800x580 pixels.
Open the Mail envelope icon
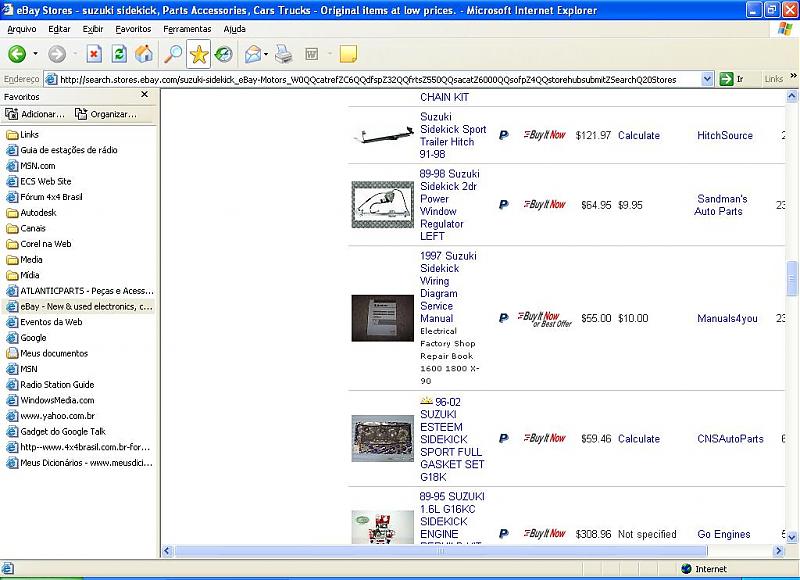253,54
